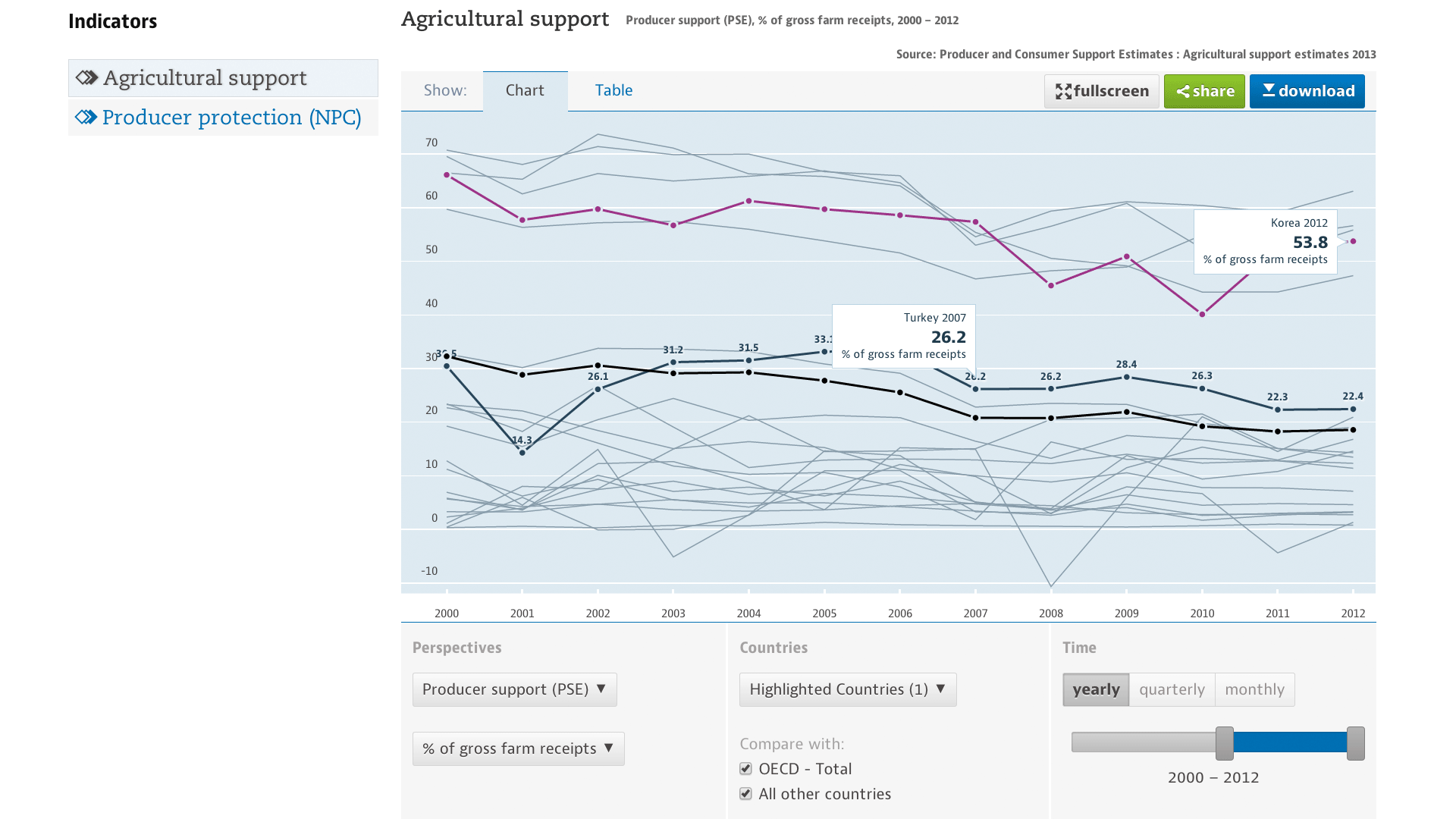Click the left handle of time range slider
The height and width of the screenshot is (819, 1456).
(x=1224, y=743)
